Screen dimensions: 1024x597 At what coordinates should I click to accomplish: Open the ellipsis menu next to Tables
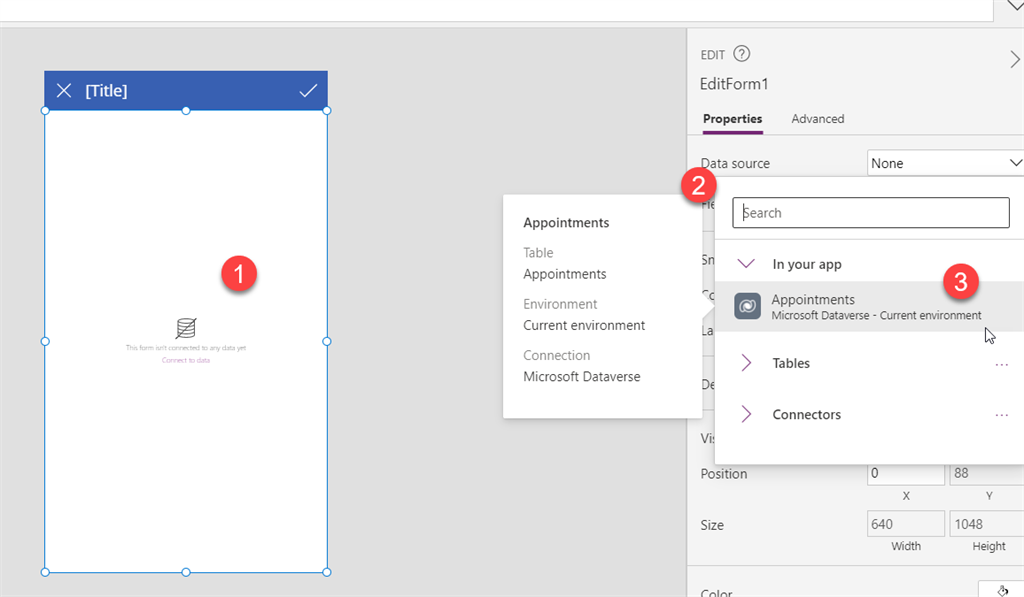pyautogui.click(x=1002, y=363)
